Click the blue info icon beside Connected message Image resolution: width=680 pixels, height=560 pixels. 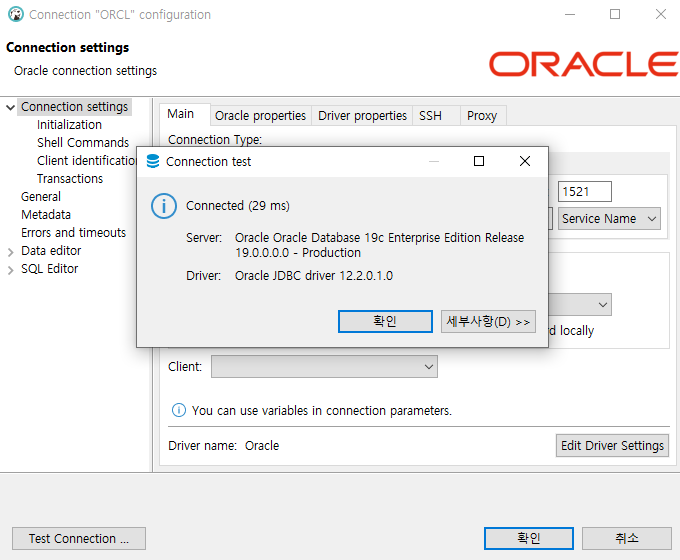click(x=163, y=206)
